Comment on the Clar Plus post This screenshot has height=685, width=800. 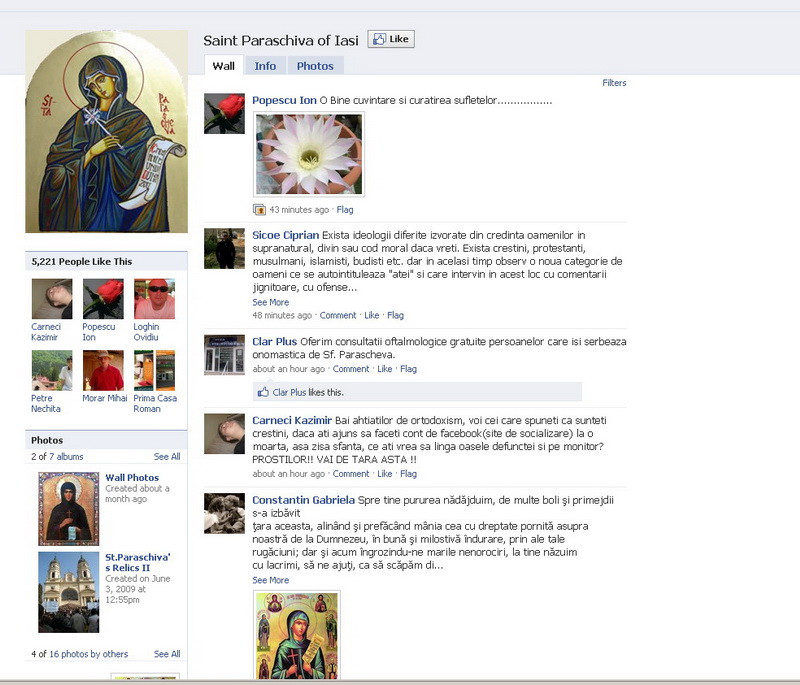[350, 369]
